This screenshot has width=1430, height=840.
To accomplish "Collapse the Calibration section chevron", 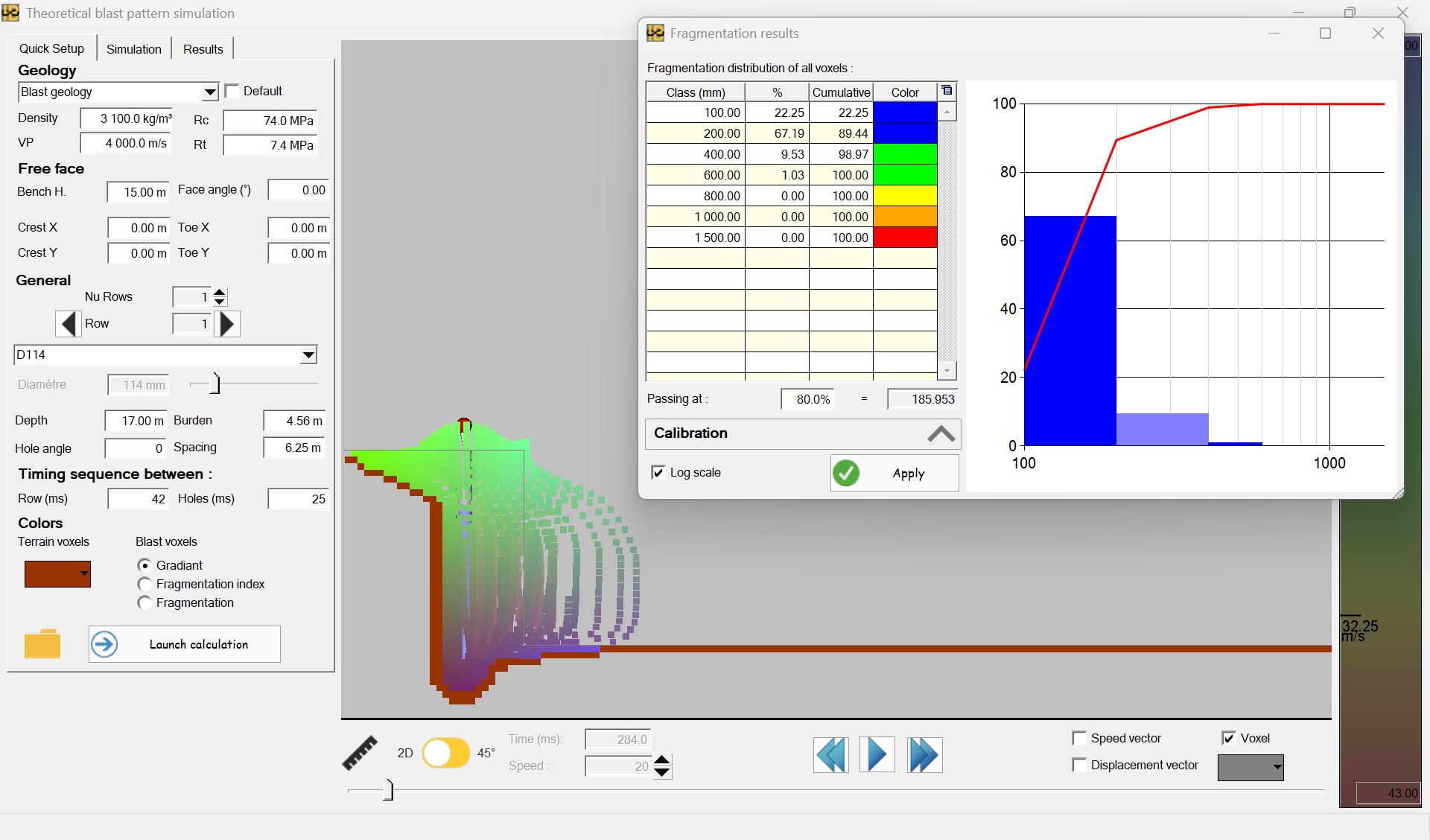I will [x=941, y=434].
